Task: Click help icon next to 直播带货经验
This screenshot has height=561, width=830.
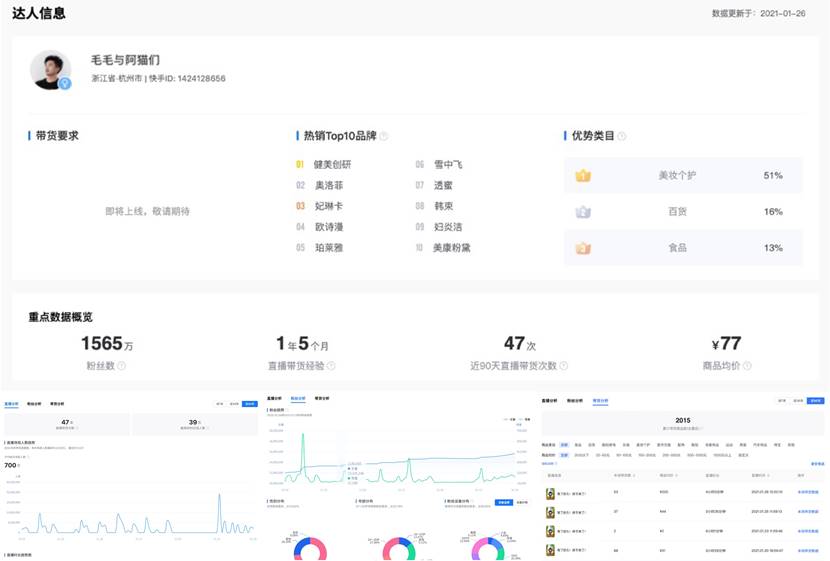Action: [331, 366]
